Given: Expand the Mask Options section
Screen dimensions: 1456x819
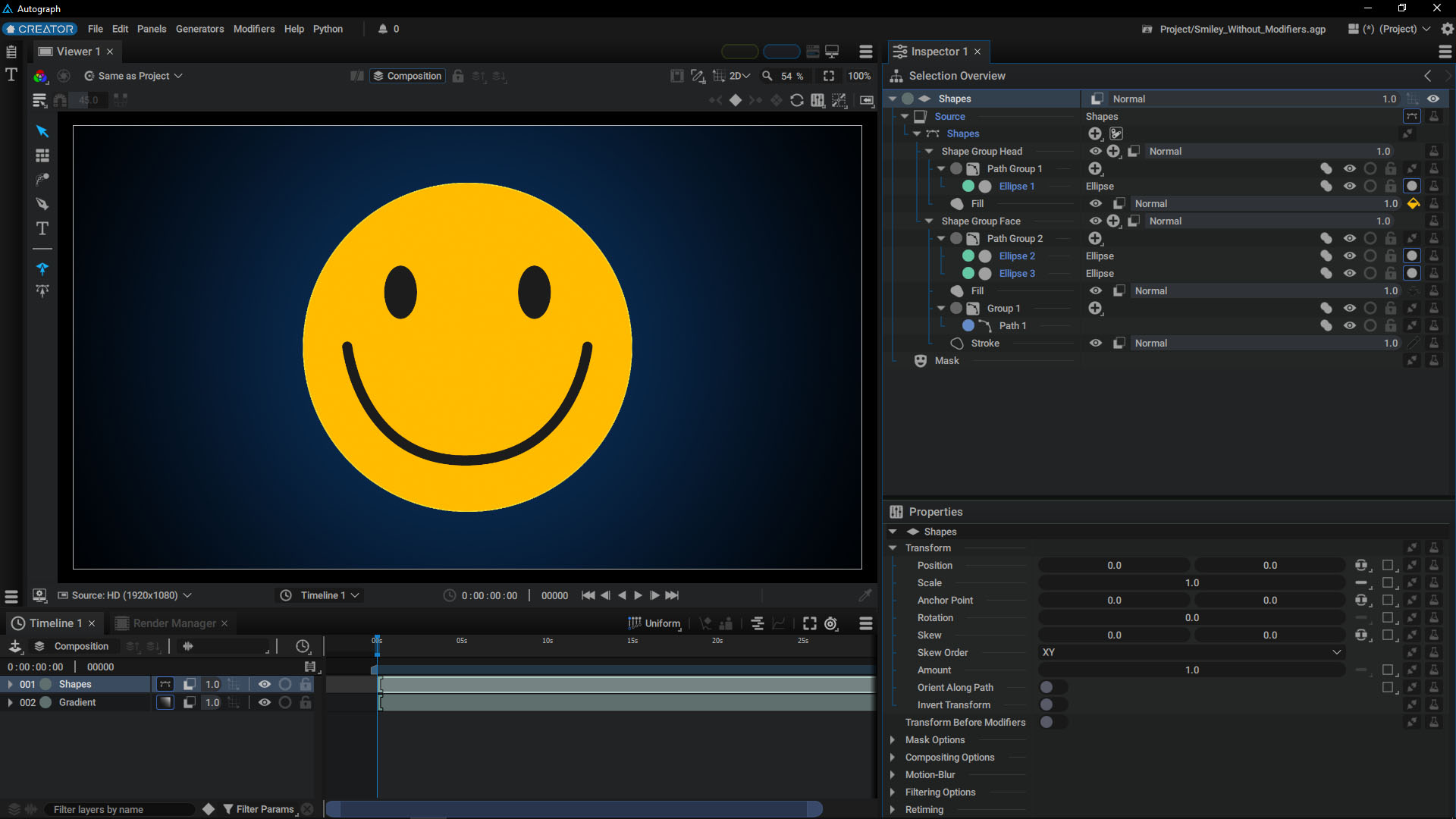Looking at the screenshot, I should pyautogui.click(x=893, y=739).
